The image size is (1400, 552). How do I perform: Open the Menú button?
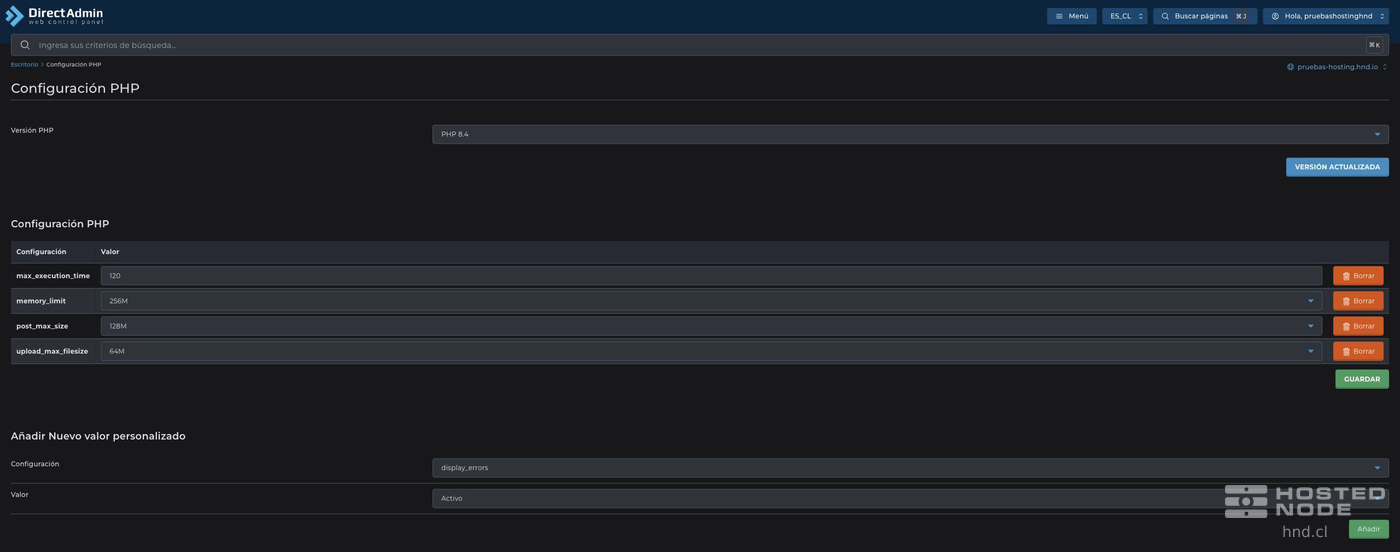1072,16
